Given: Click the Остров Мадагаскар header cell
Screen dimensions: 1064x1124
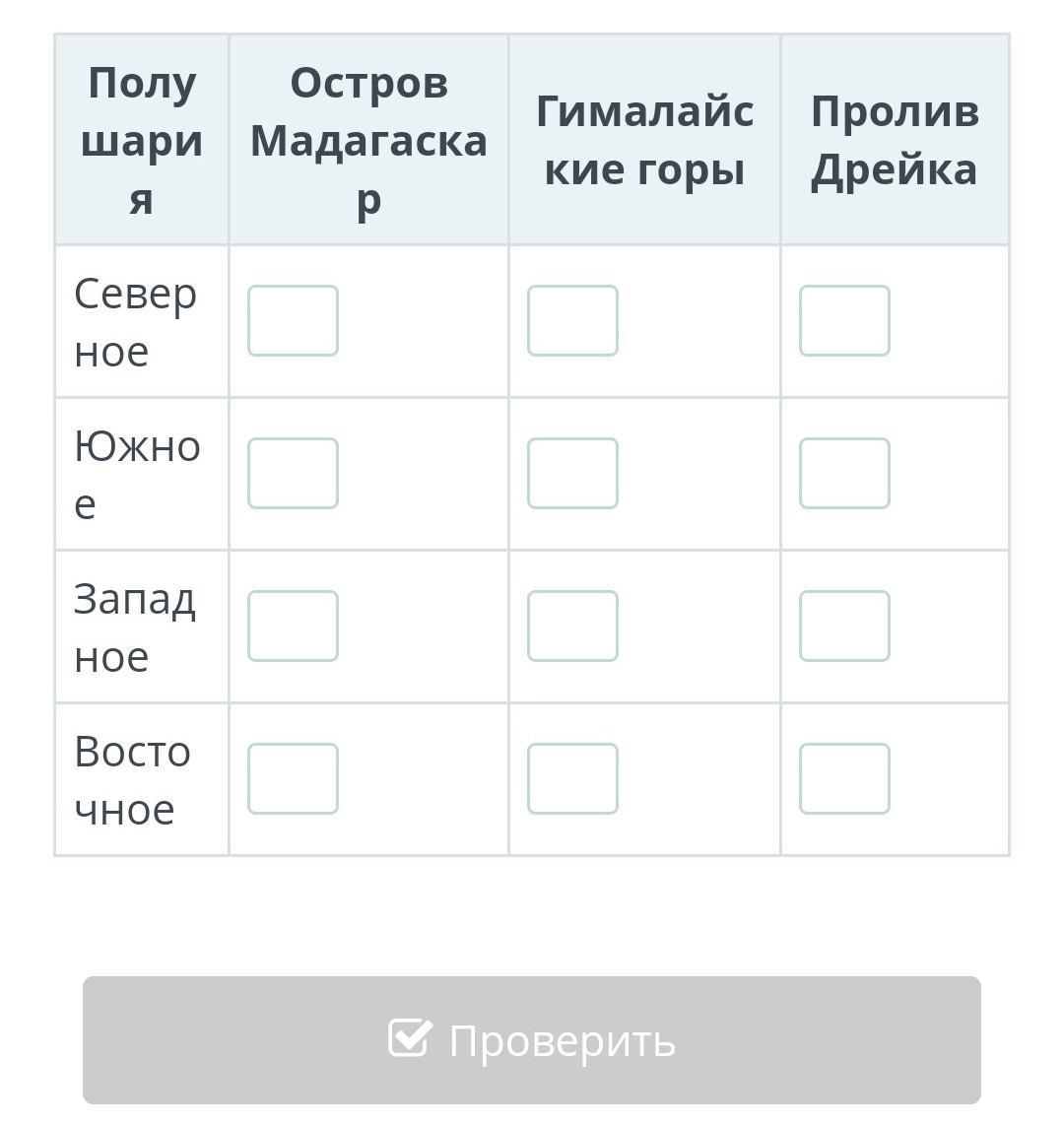Looking at the screenshot, I should pos(368,140).
